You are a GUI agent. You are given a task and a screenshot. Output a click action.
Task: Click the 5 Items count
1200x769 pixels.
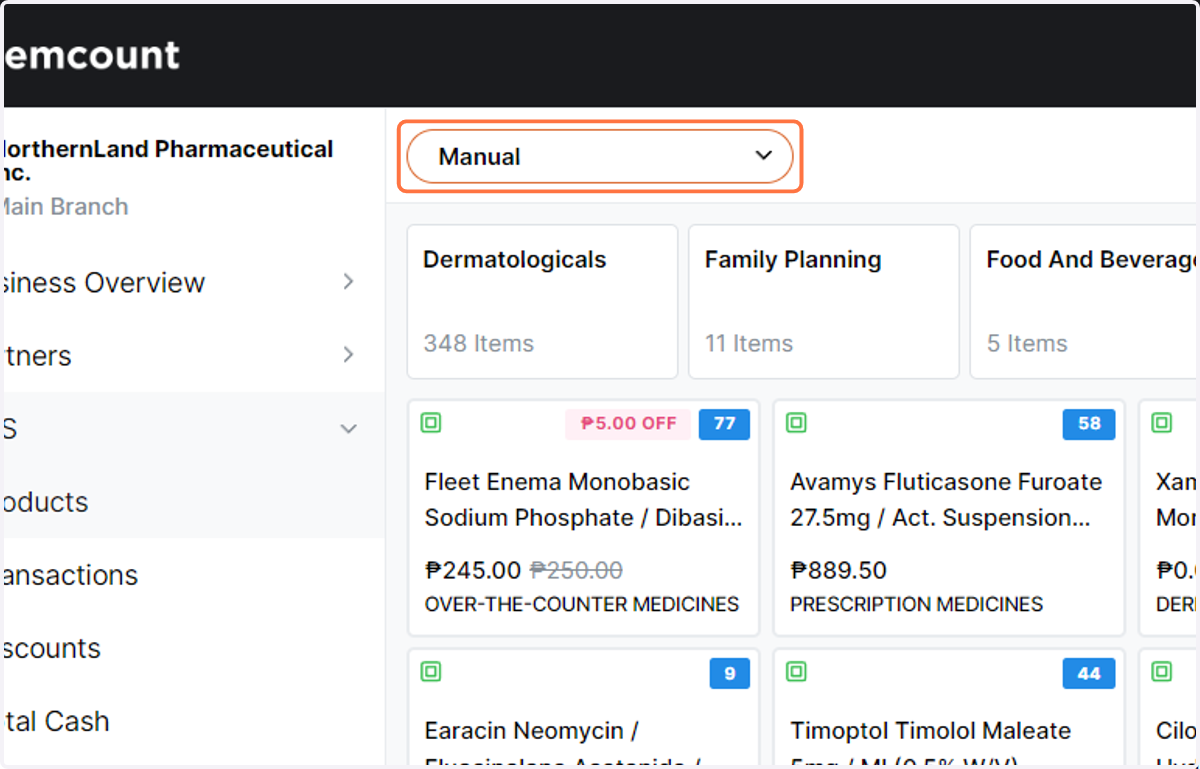[x=1027, y=344]
